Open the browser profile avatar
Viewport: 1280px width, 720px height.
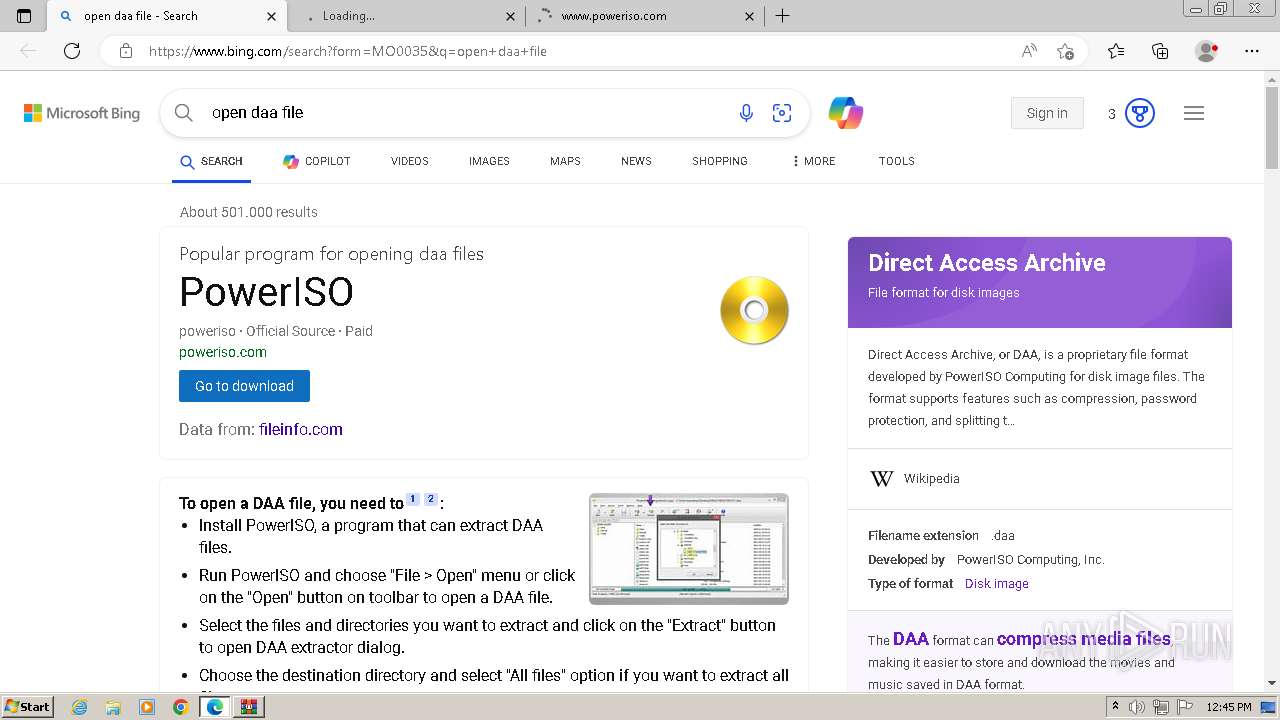[x=1207, y=51]
